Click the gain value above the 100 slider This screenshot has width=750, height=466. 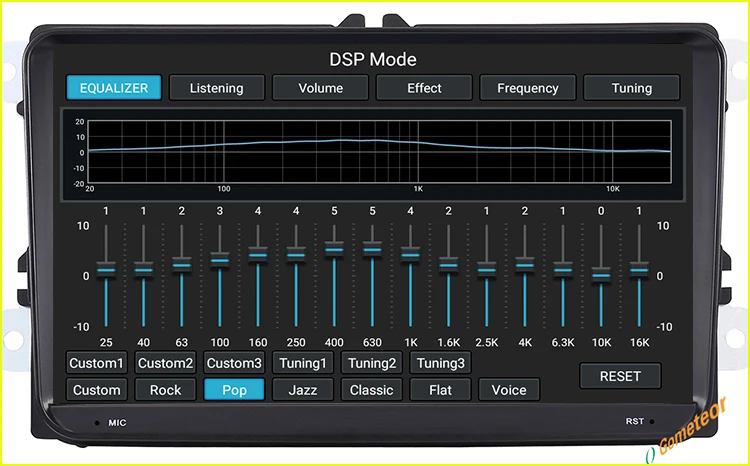(x=220, y=211)
